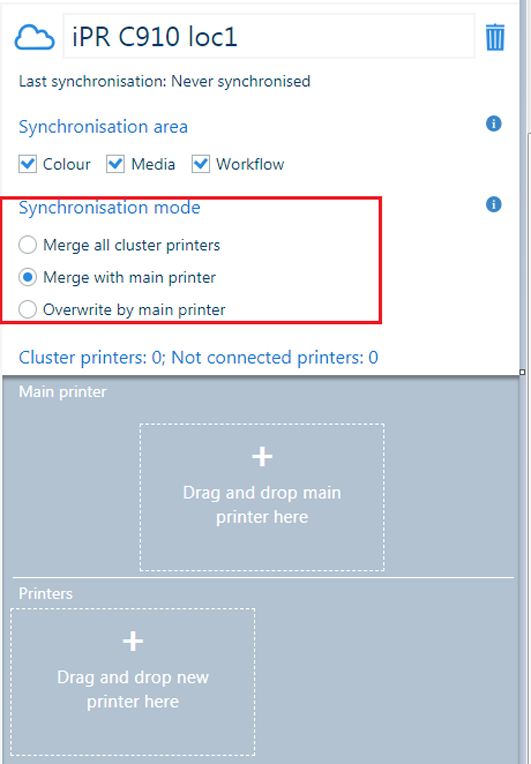Click plus icon in new printer drop zone

tap(133, 641)
